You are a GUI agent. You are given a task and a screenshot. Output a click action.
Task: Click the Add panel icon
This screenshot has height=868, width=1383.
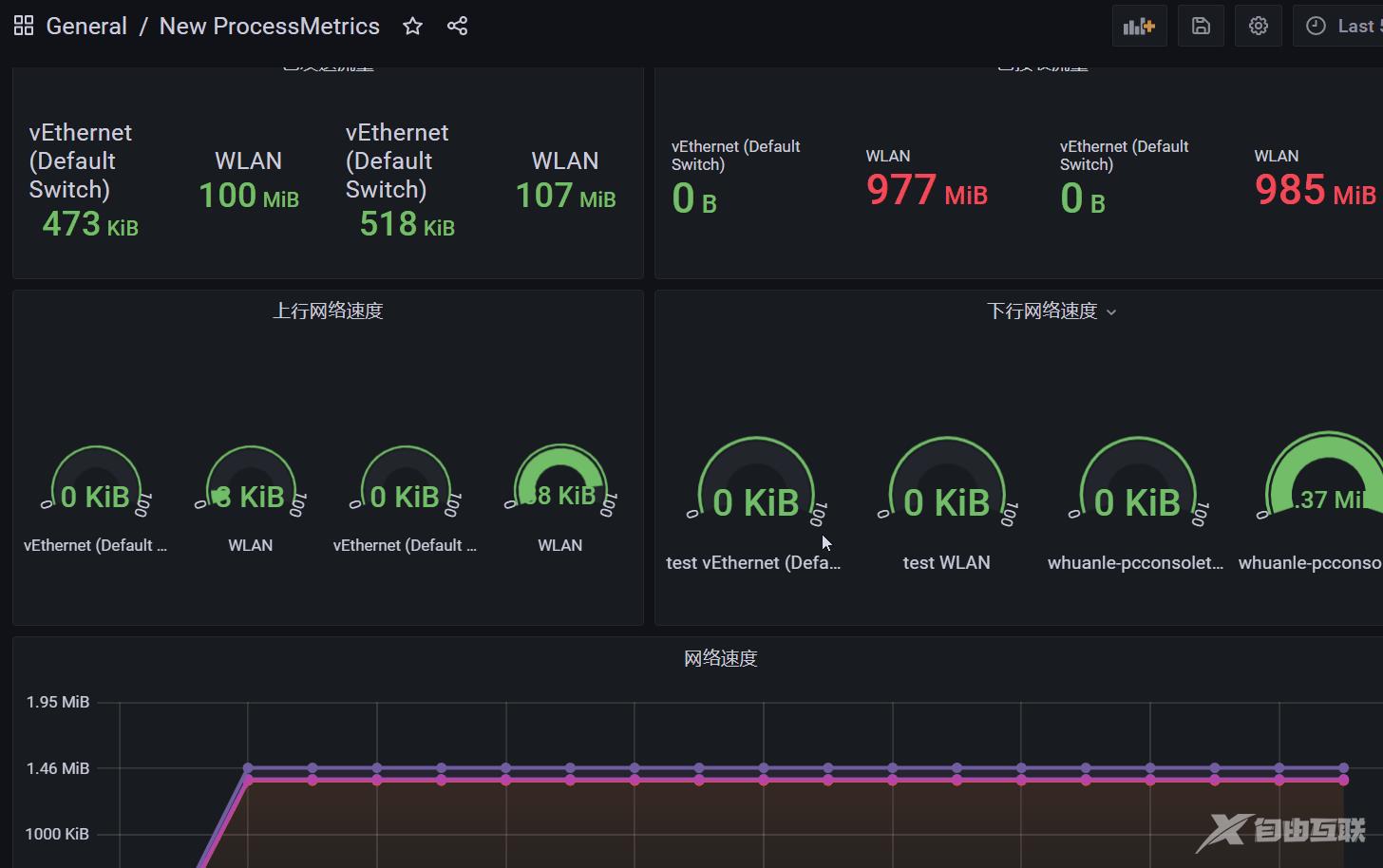pos(1139,26)
